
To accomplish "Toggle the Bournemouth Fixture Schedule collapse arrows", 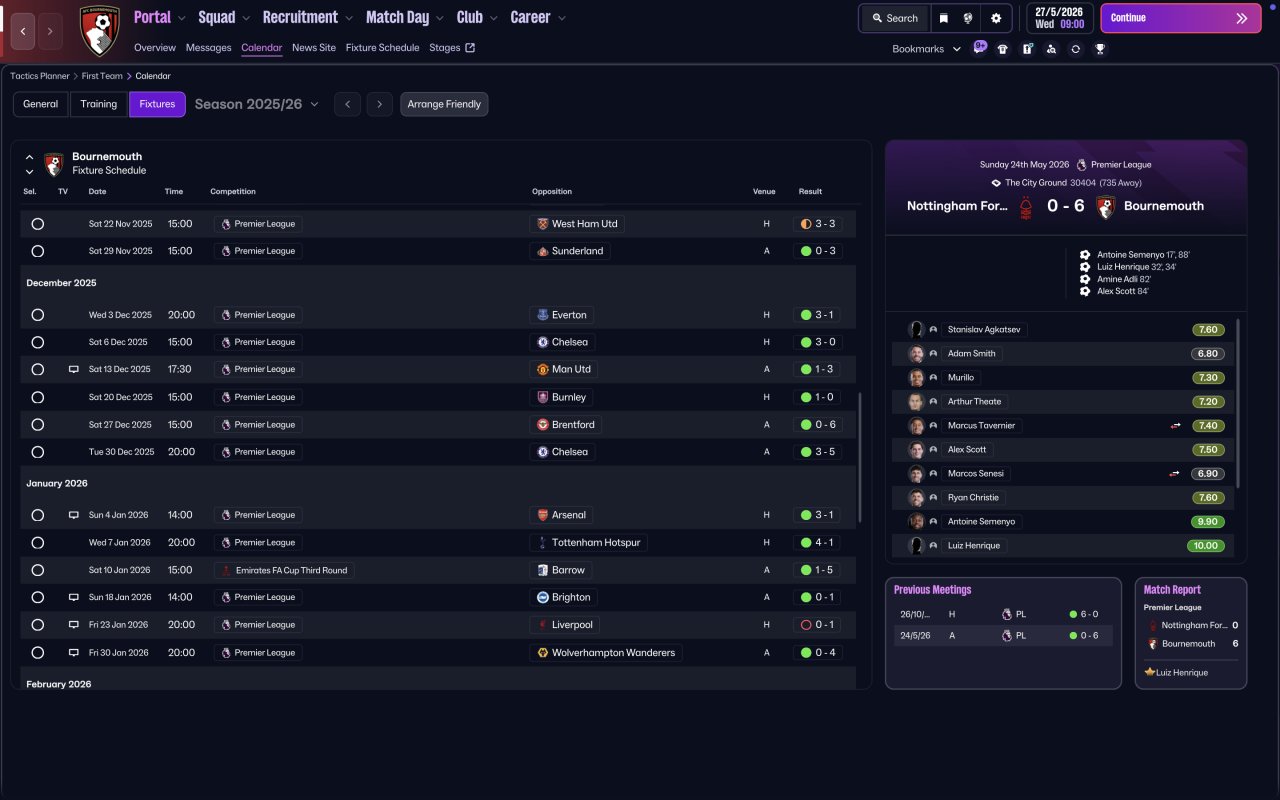I will [x=29, y=164].
